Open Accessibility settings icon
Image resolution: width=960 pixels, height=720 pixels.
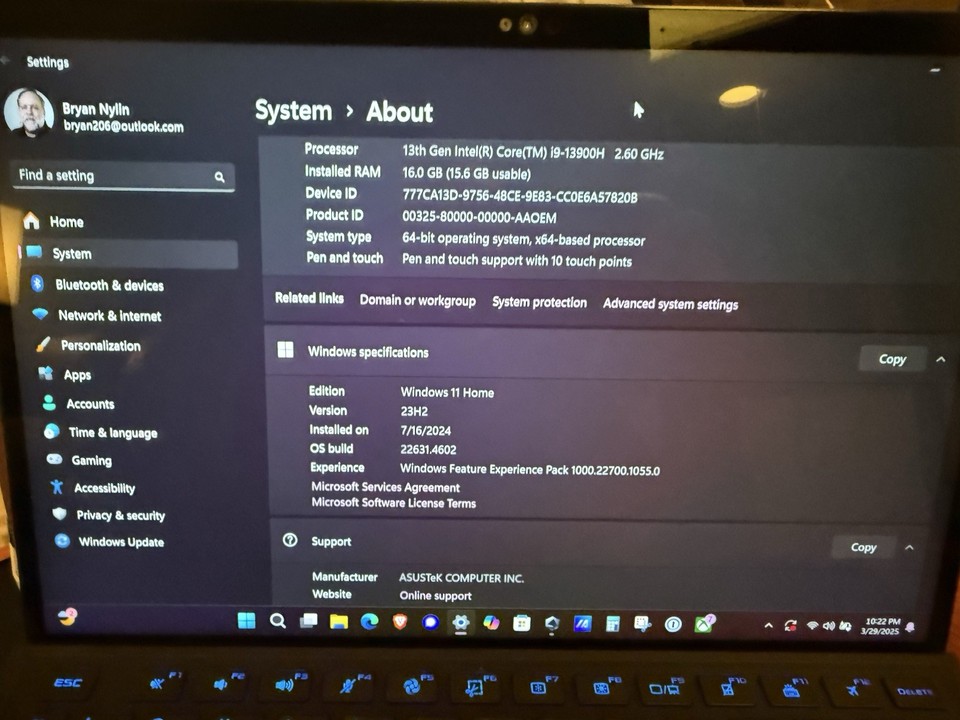tap(58, 488)
